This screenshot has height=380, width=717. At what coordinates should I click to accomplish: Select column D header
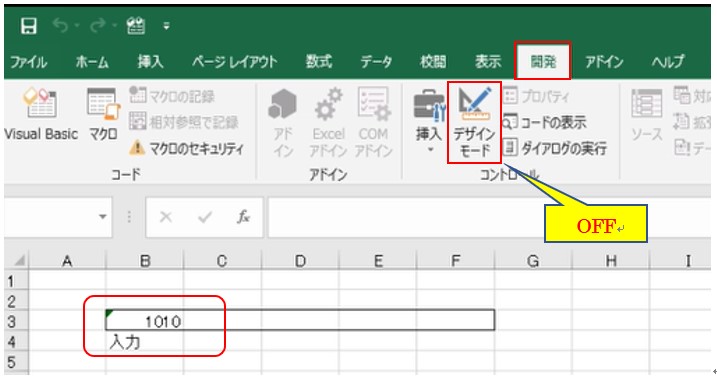[x=300, y=261]
